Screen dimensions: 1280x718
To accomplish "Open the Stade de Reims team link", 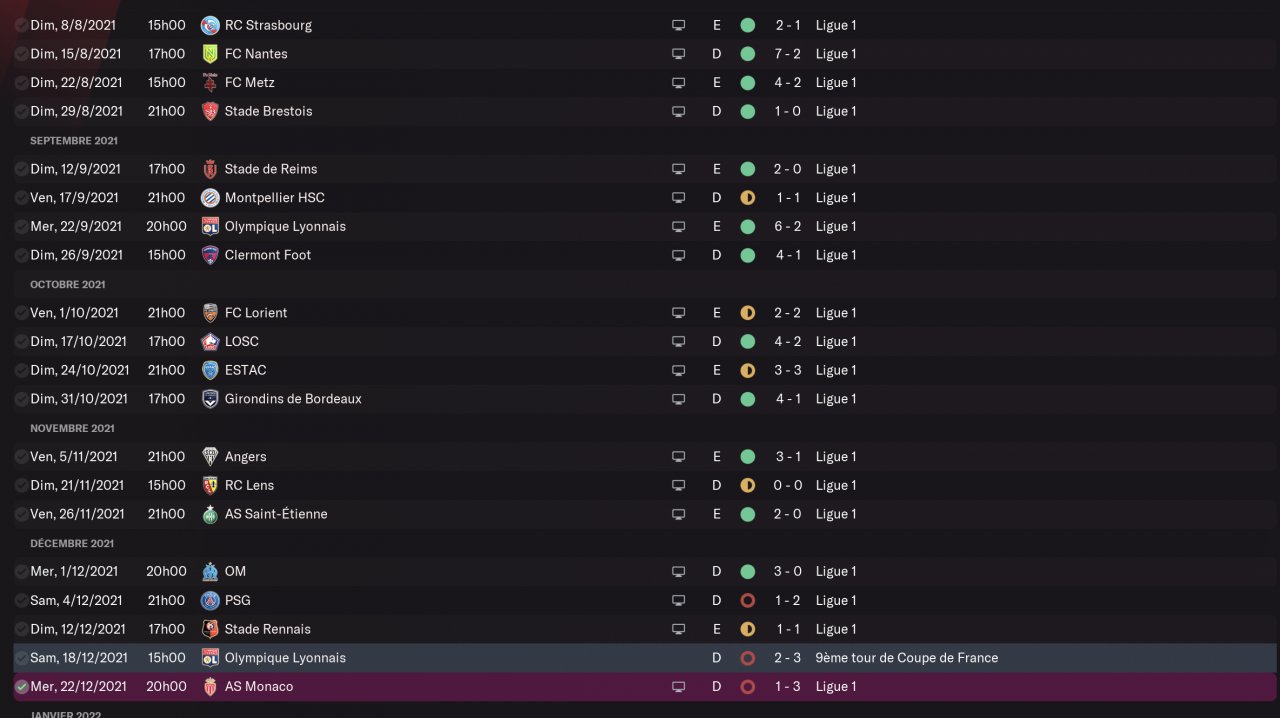I will coord(270,169).
